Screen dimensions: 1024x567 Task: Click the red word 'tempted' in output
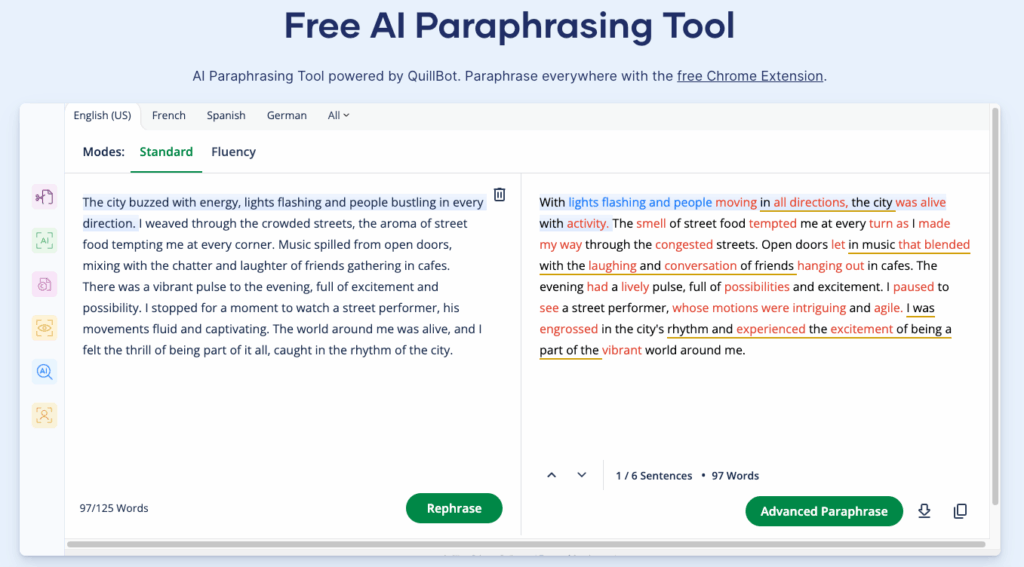pyautogui.click(x=773, y=223)
